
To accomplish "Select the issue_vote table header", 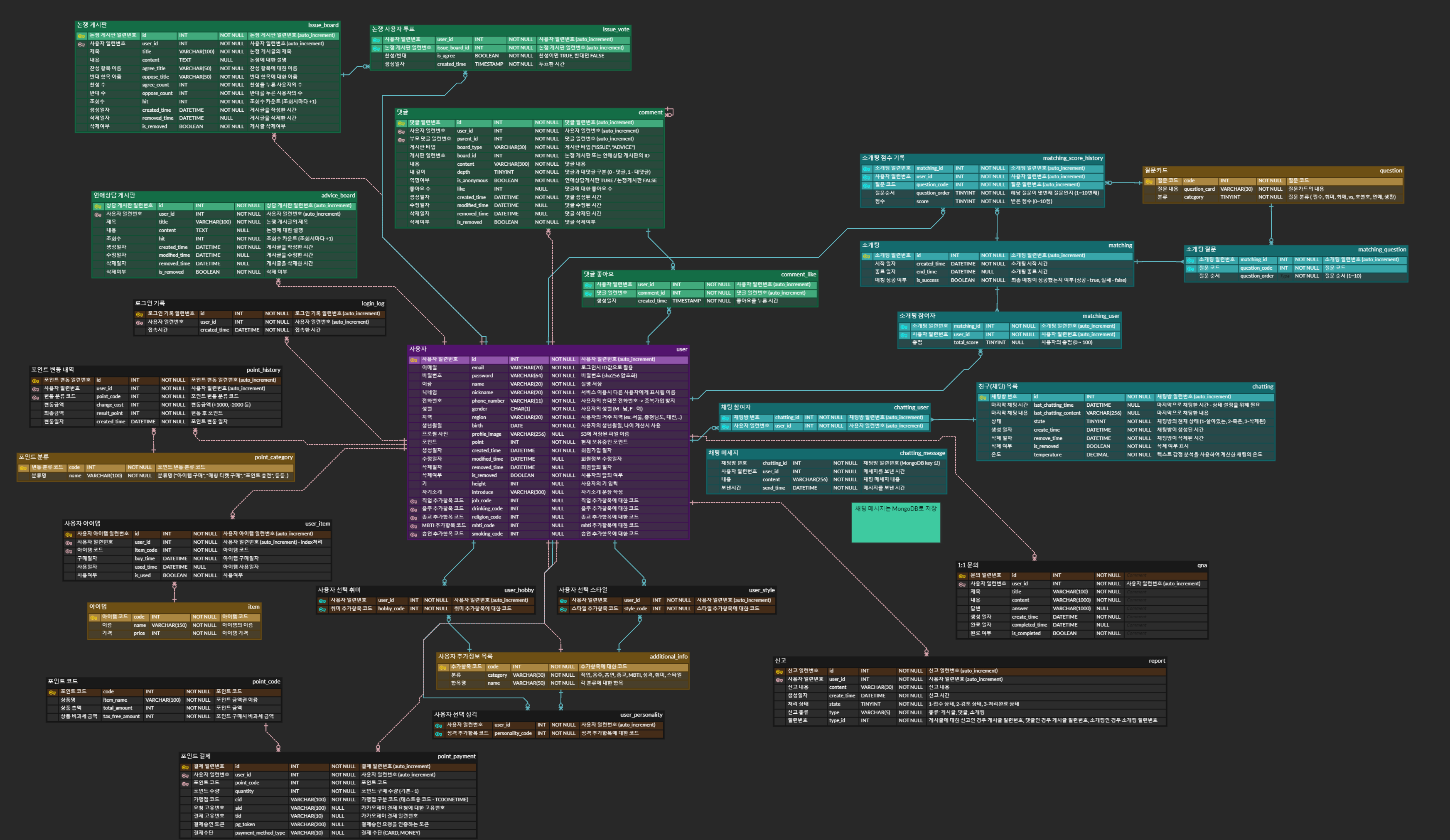I will coord(500,29).
